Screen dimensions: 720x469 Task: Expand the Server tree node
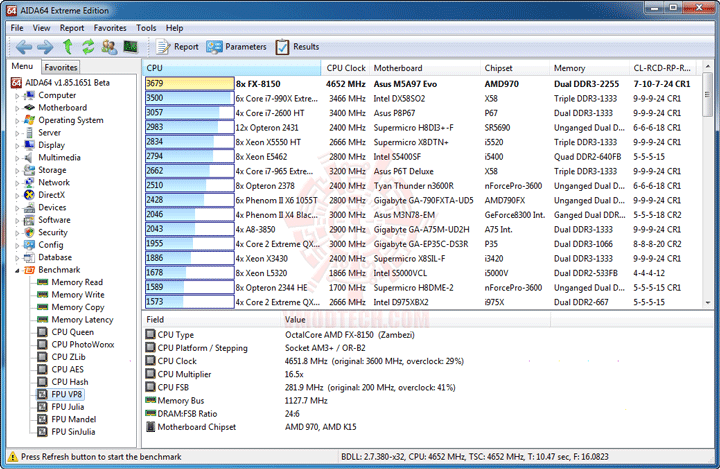point(17,133)
